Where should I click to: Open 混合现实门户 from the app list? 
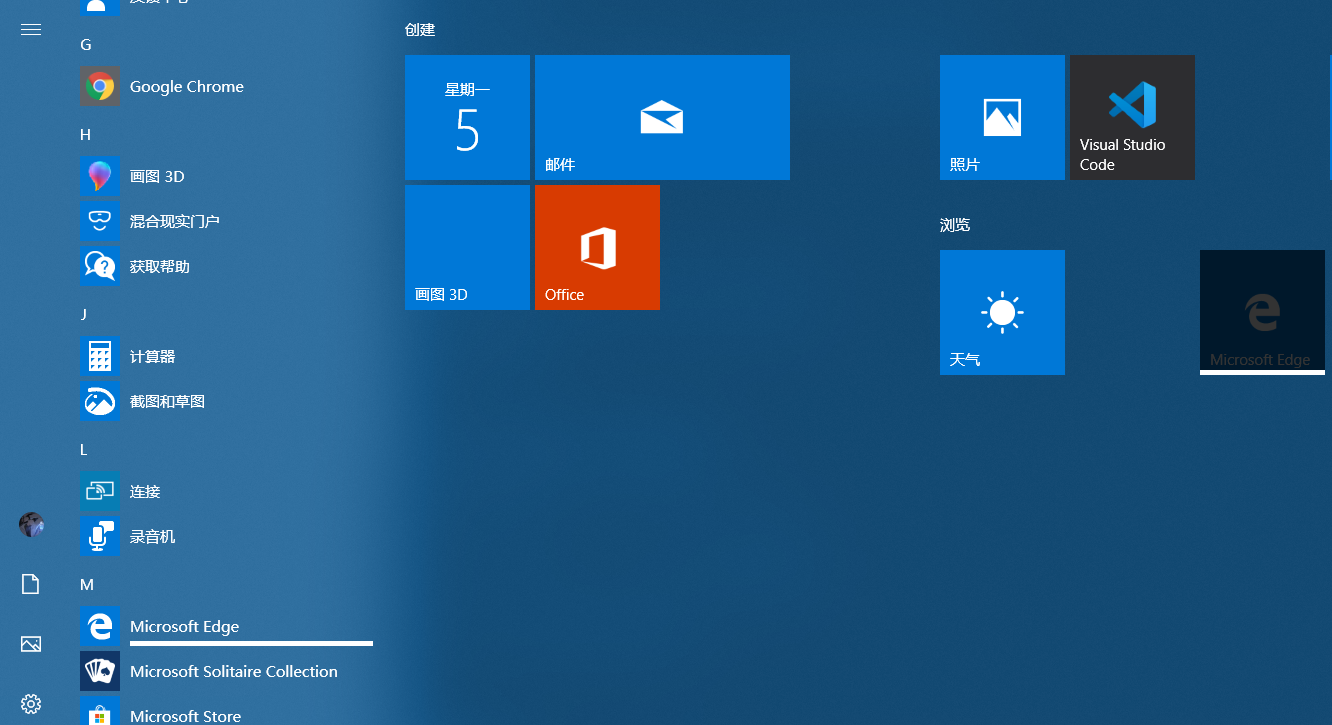227,221
